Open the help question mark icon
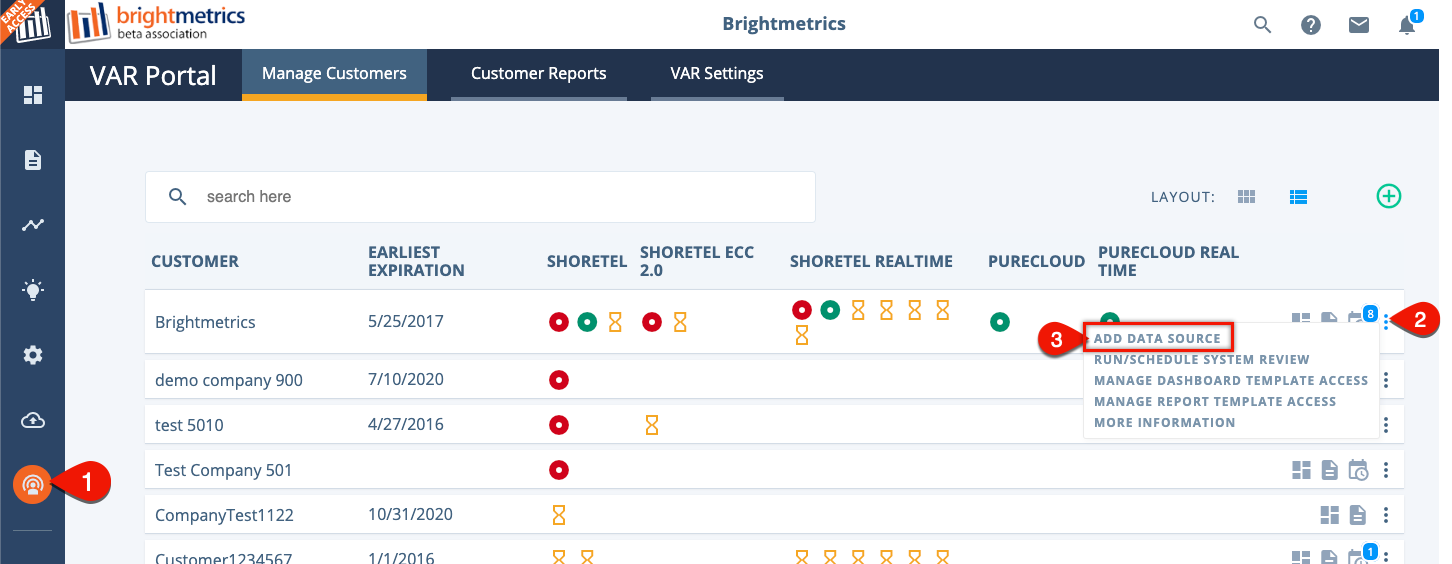The height and width of the screenshot is (564, 1452). [x=1311, y=25]
